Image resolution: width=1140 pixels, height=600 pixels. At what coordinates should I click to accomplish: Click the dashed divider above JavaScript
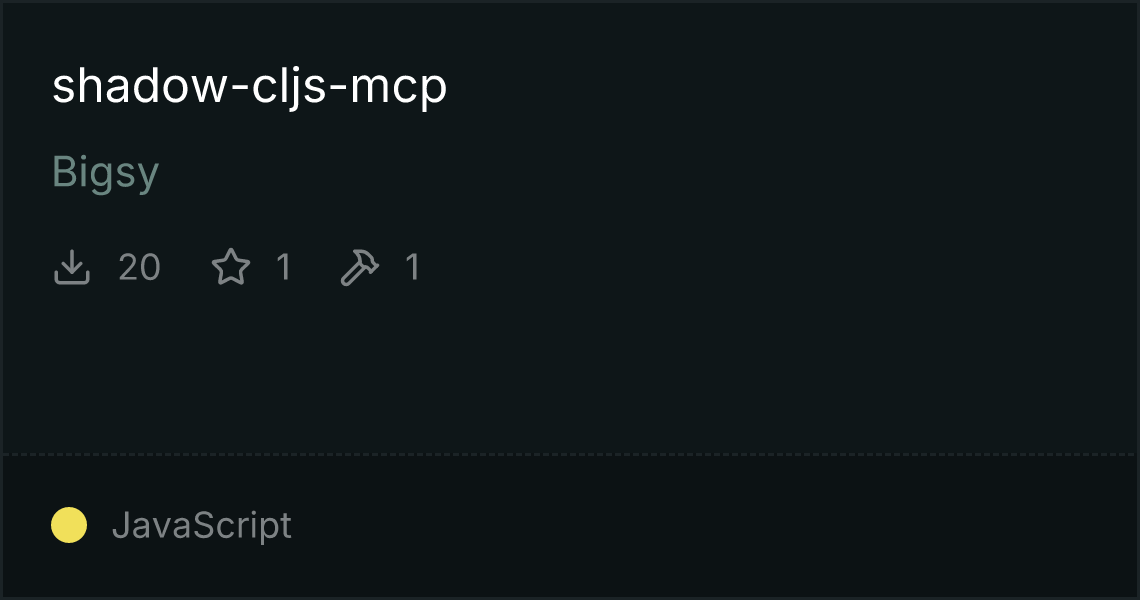coord(570,455)
